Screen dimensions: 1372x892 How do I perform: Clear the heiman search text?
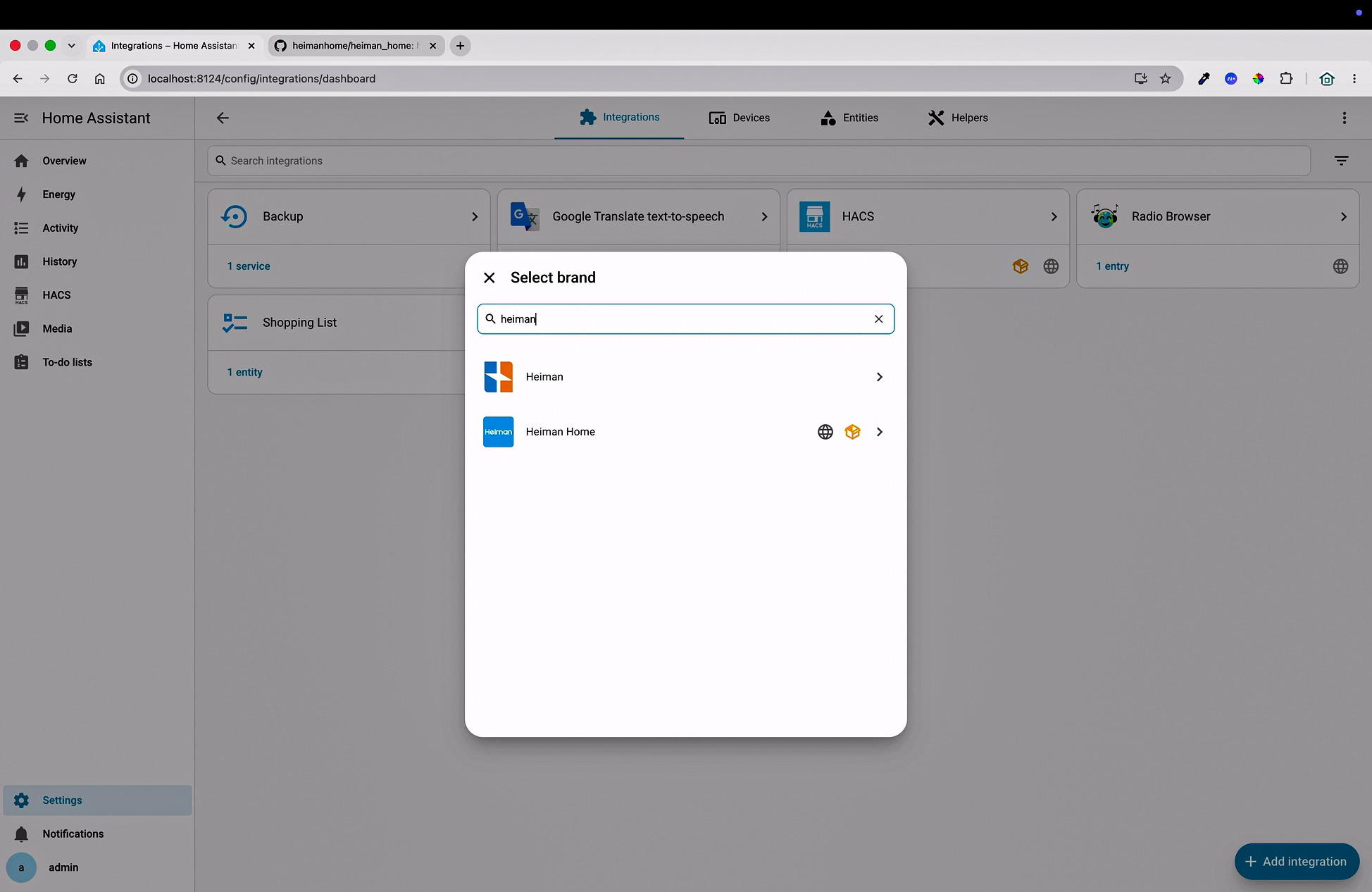click(x=878, y=319)
